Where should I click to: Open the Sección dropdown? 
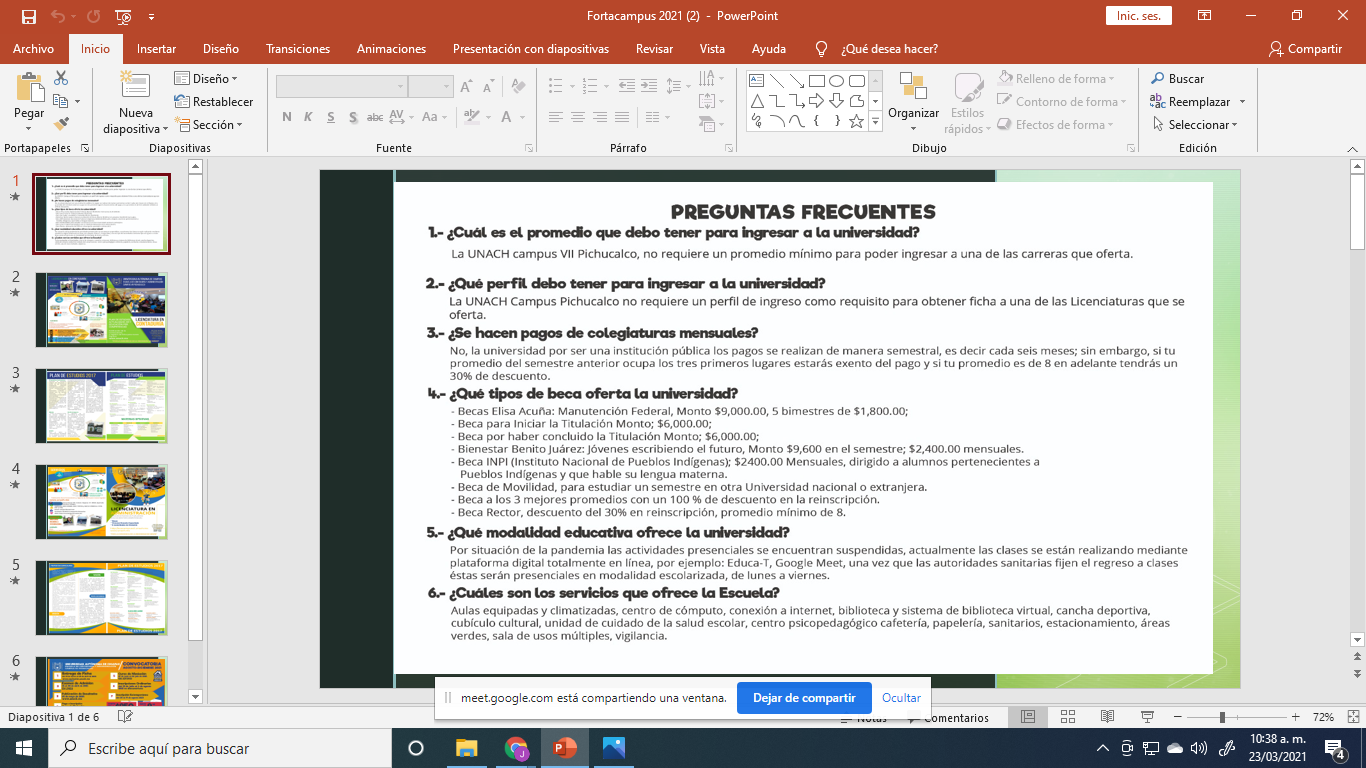209,124
